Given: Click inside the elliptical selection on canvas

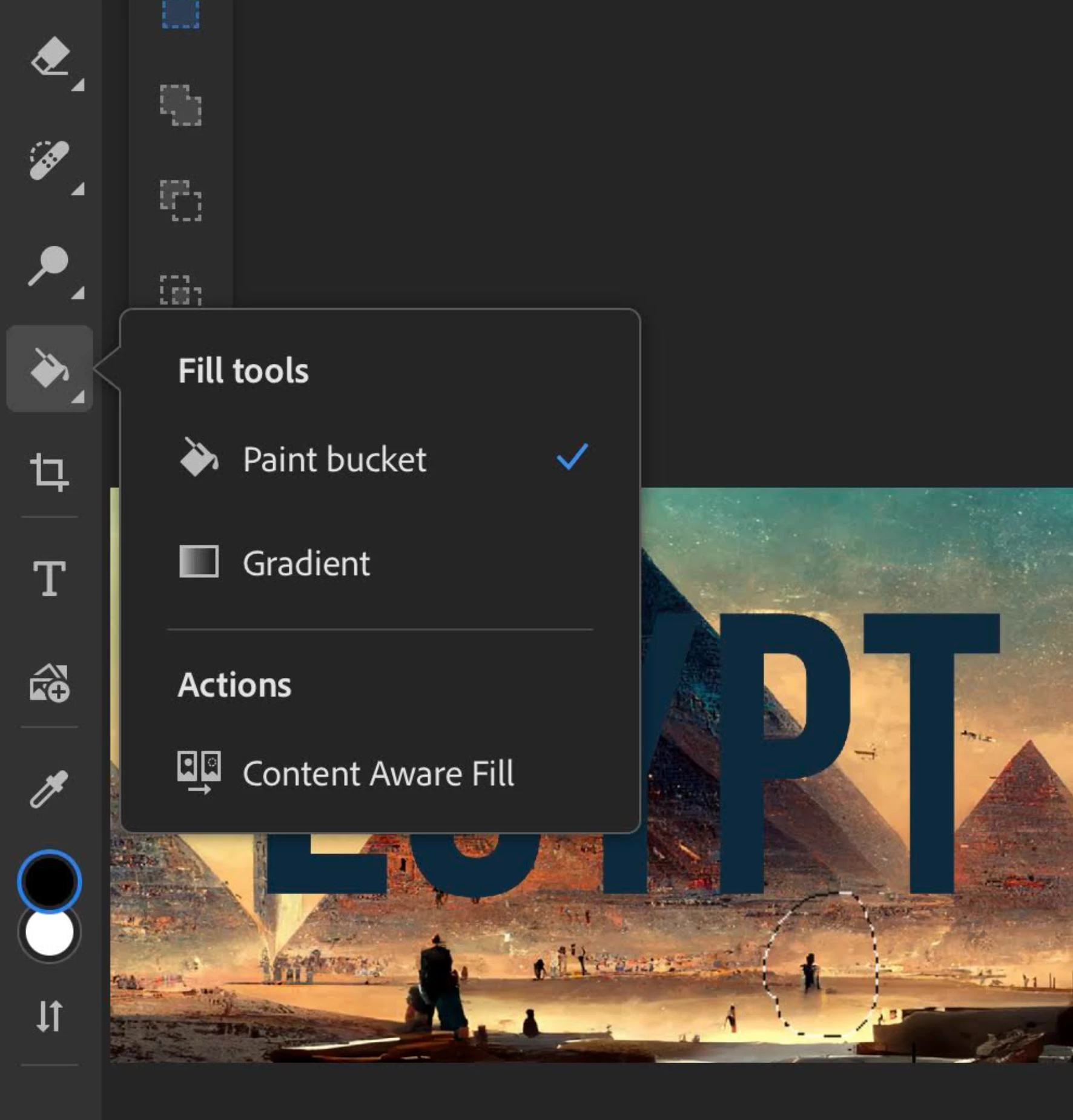Looking at the screenshot, I should (x=820, y=963).
